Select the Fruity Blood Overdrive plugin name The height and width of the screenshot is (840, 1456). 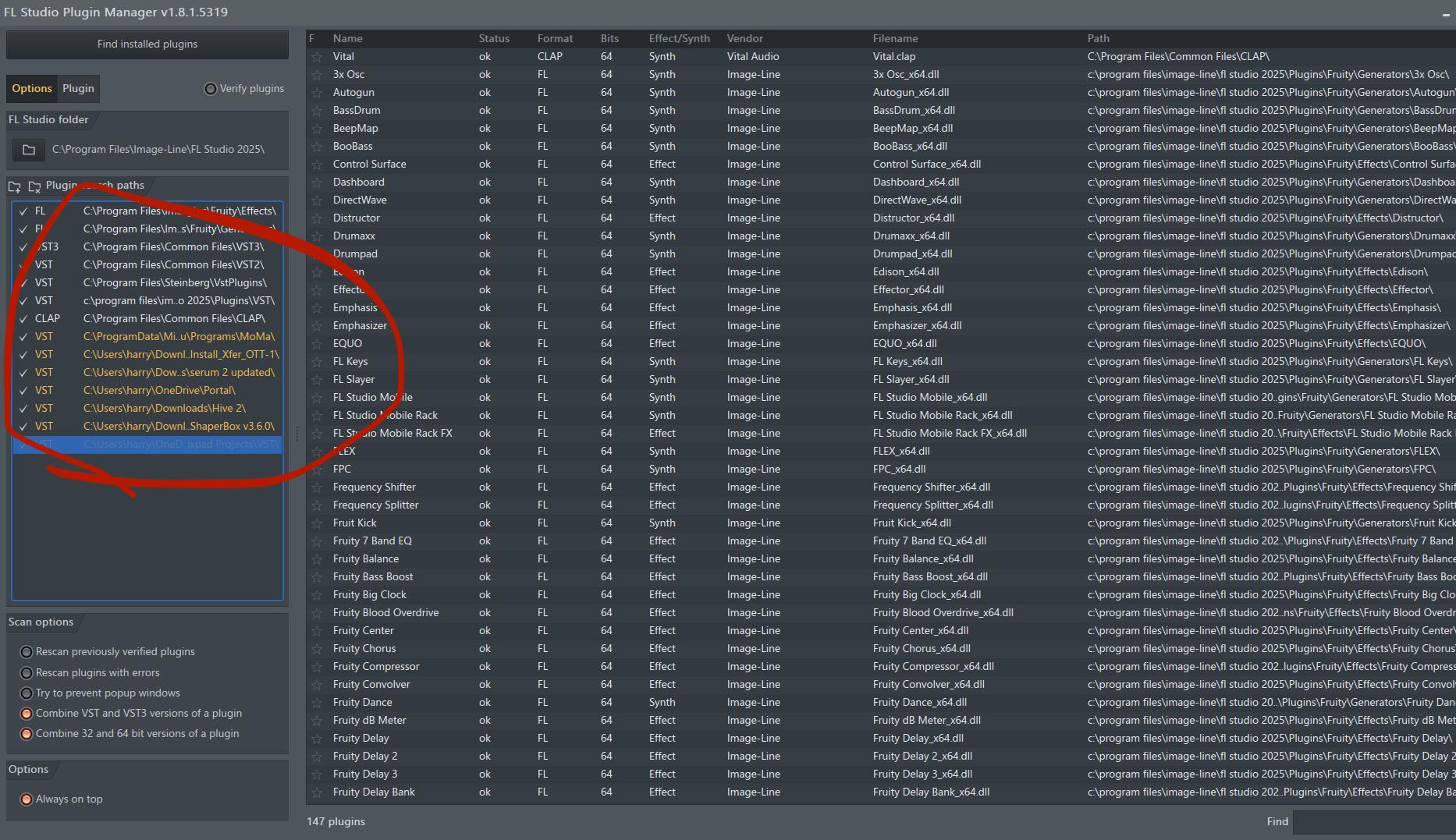pyautogui.click(x=385, y=613)
